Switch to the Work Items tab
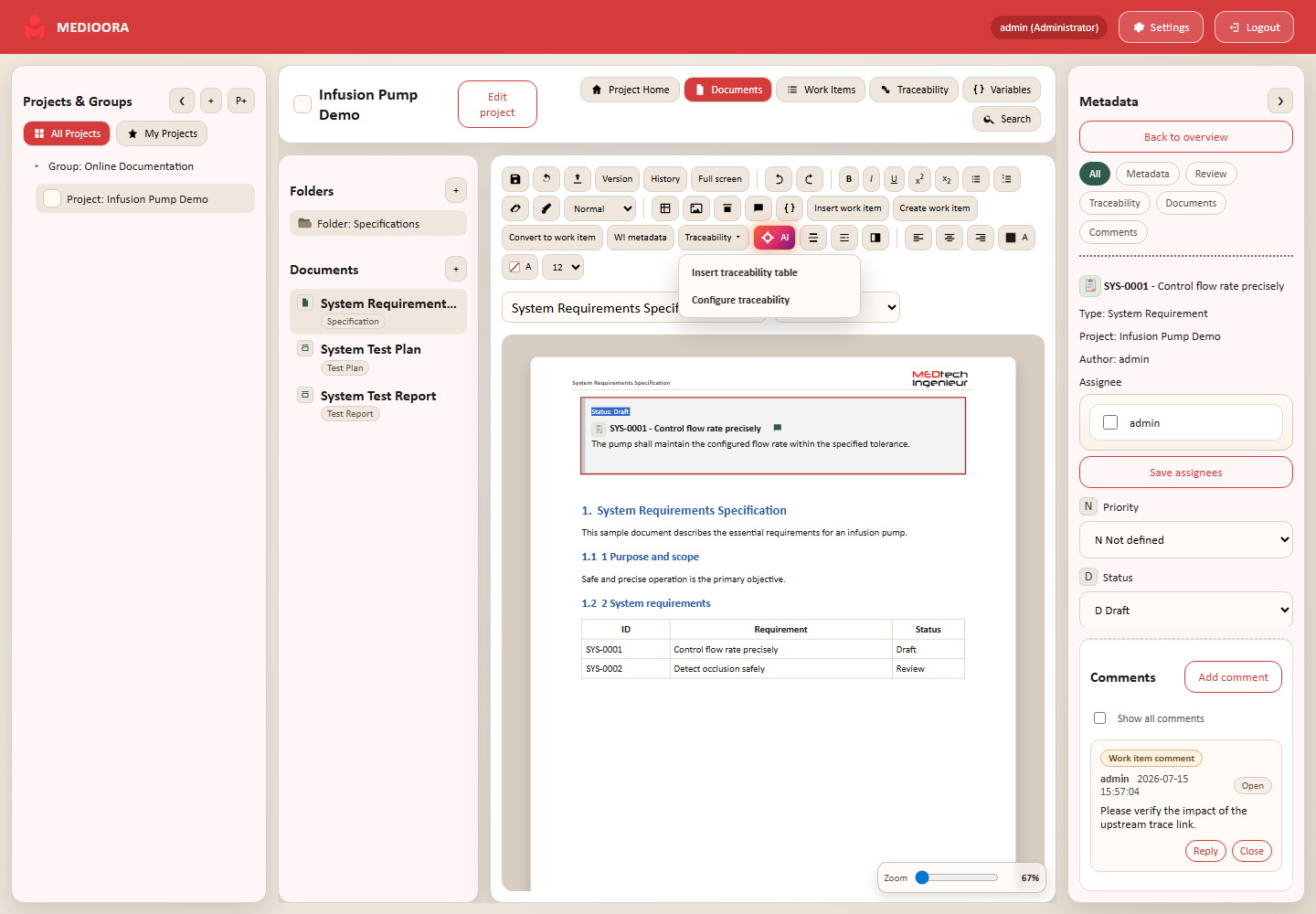The width and height of the screenshot is (1316, 914). coord(821,90)
